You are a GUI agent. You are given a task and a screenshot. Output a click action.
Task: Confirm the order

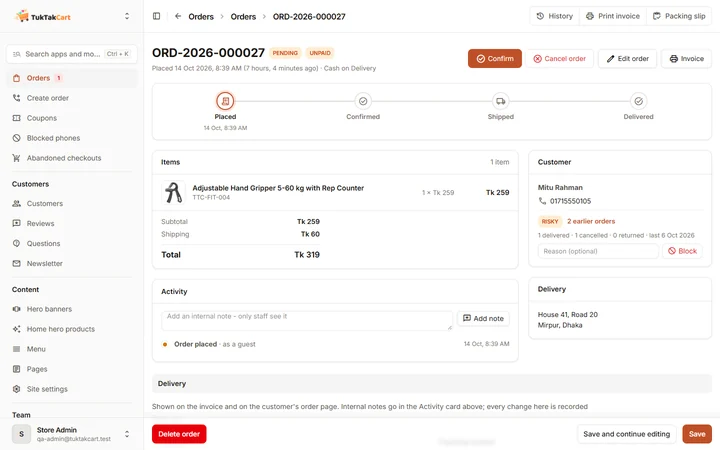495,59
